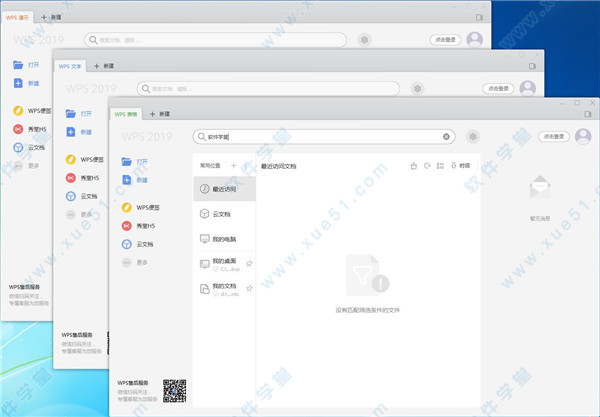Open settings gear in the WPS 演示 window
This screenshot has width=600, height=417.
pos(365,40)
